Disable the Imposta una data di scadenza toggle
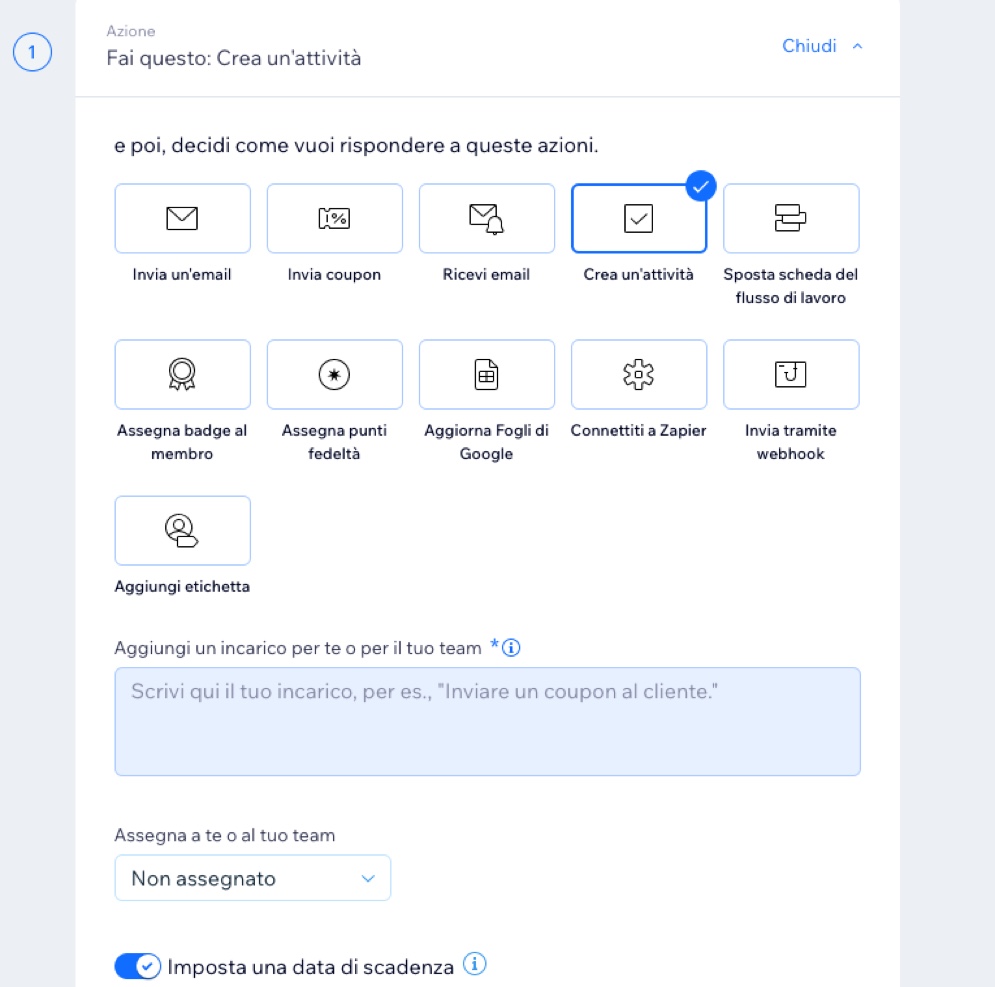 click(137, 966)
